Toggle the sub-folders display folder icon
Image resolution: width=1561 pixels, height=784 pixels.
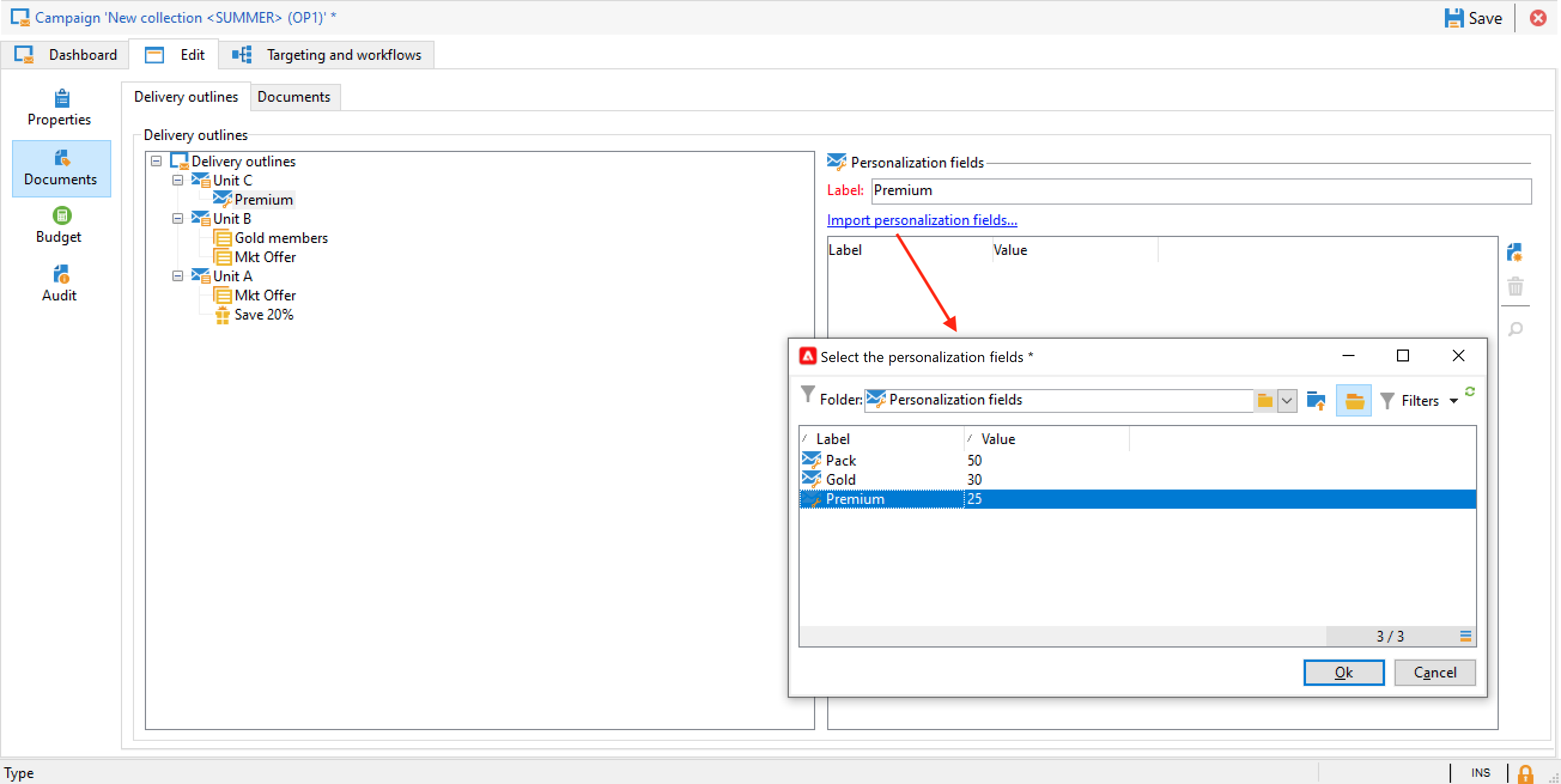[x=1353, y=400]
